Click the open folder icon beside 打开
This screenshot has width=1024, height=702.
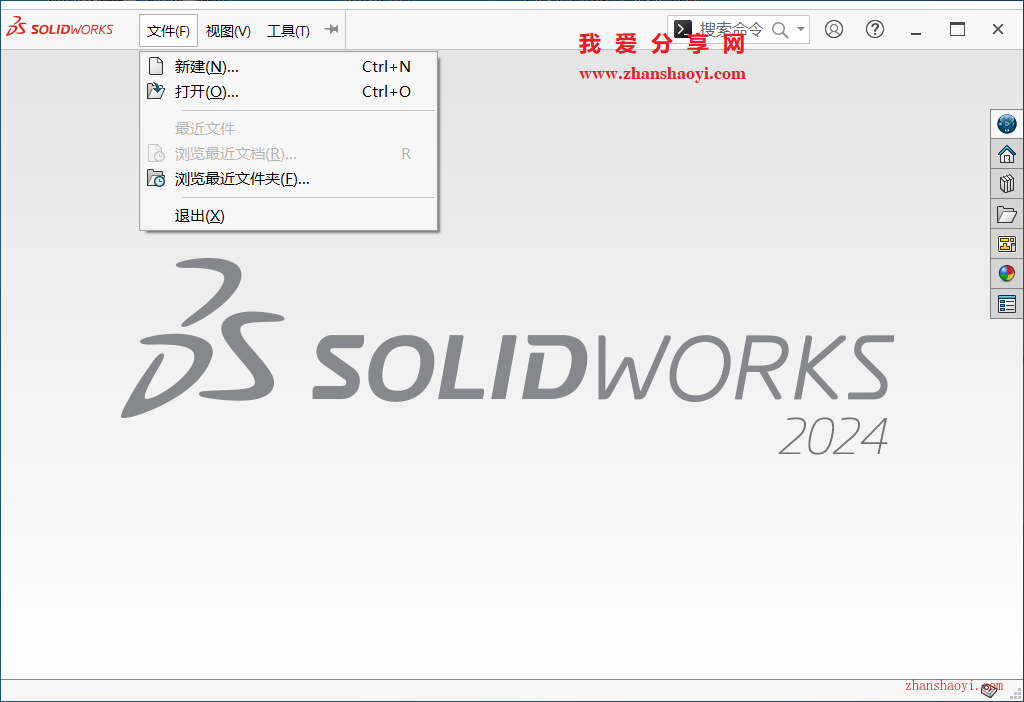(x=155, y=91)
